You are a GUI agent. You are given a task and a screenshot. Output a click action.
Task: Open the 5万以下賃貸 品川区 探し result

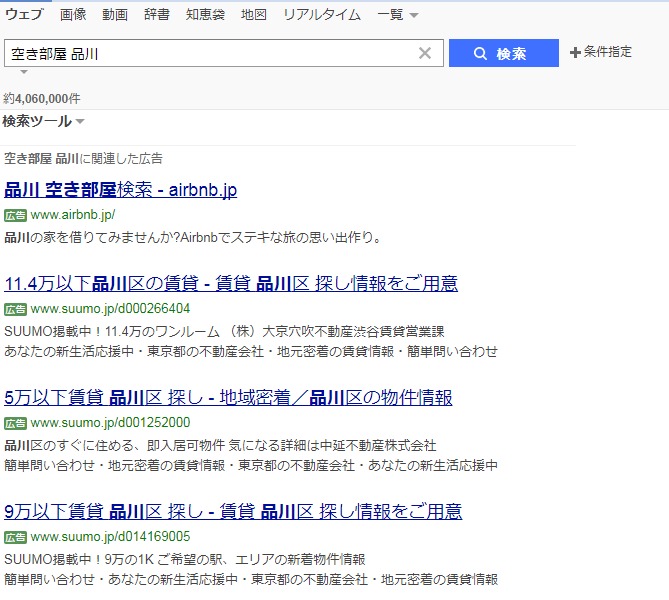click(228, 397)
